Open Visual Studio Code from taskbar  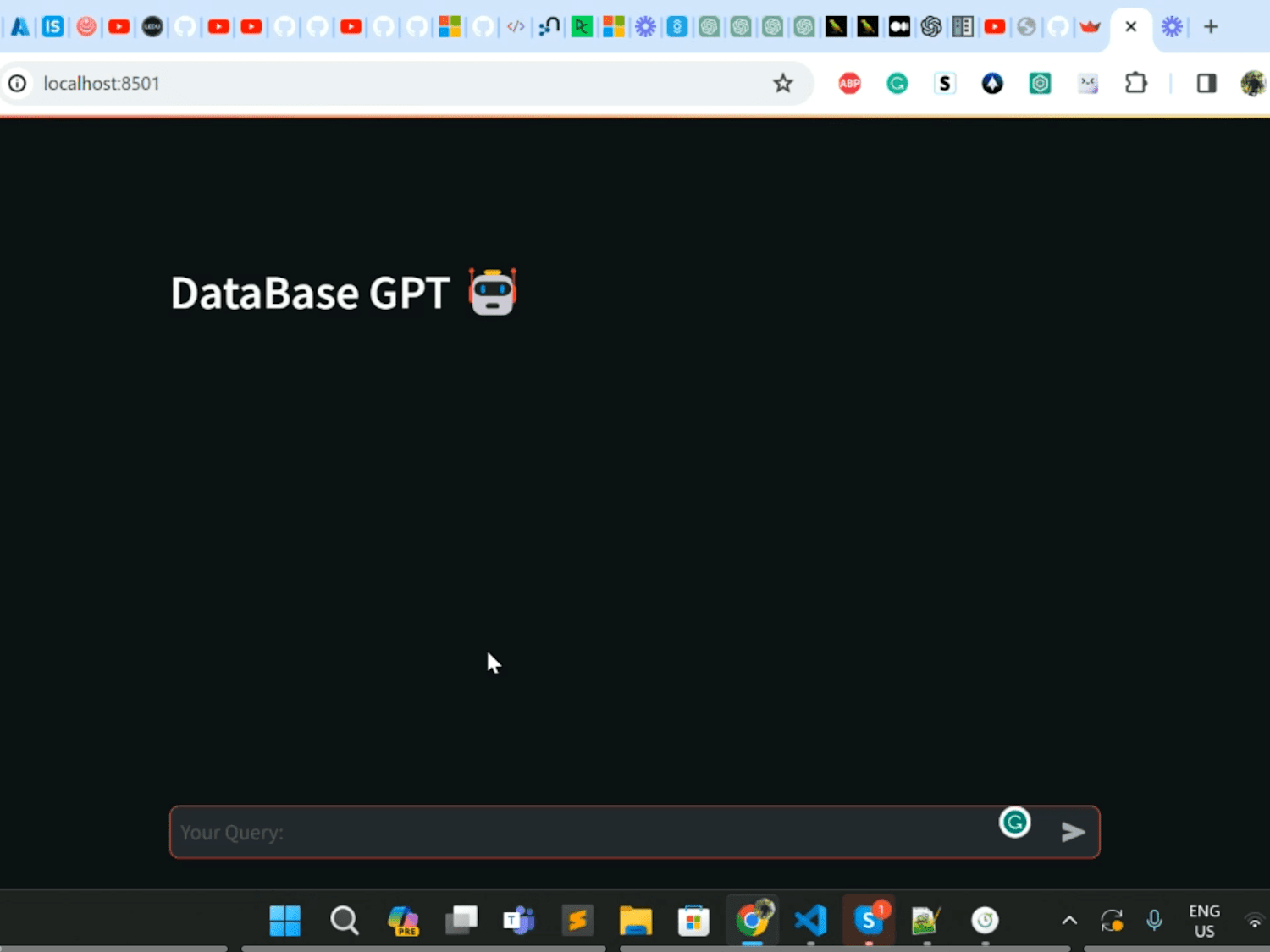pyautogui.click(x=810, y=920)
